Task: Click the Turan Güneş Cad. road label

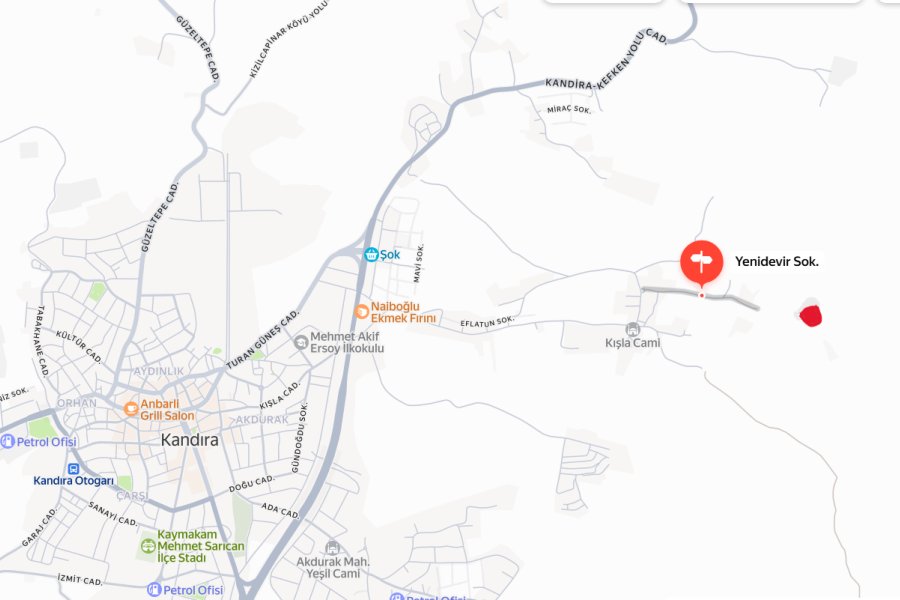Action: click(x=263, y=340)
